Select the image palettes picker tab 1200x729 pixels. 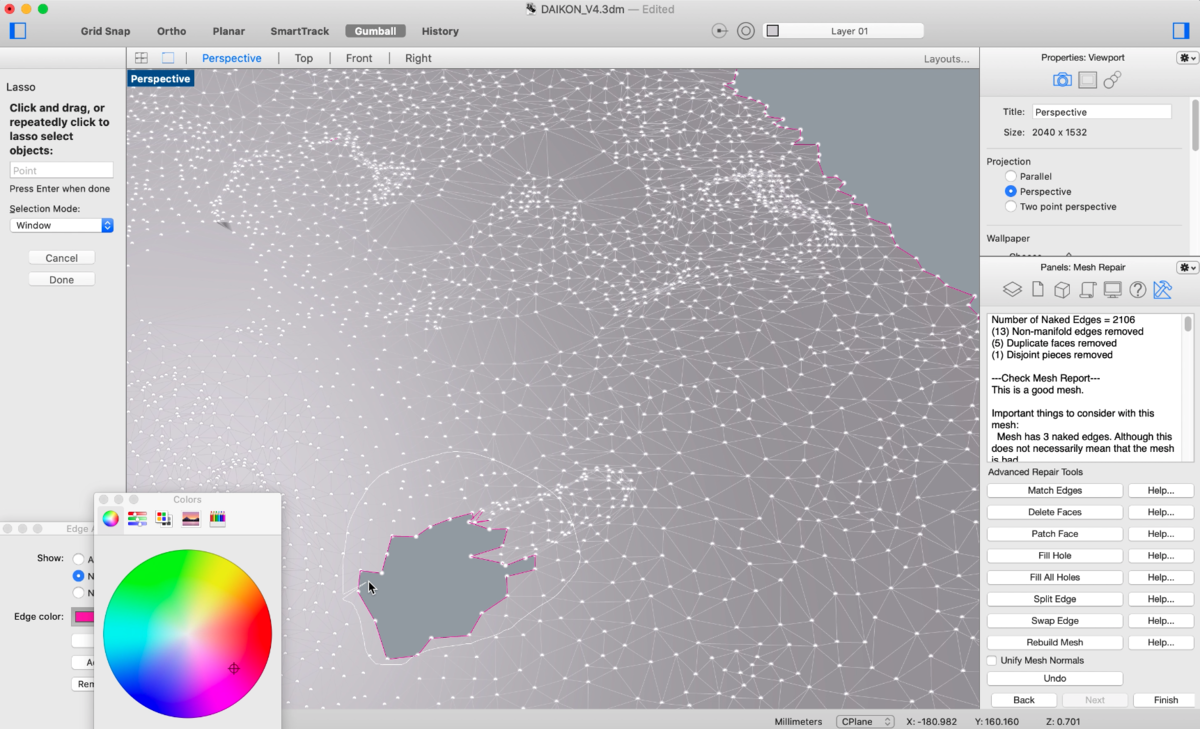[x=190, y=518]
